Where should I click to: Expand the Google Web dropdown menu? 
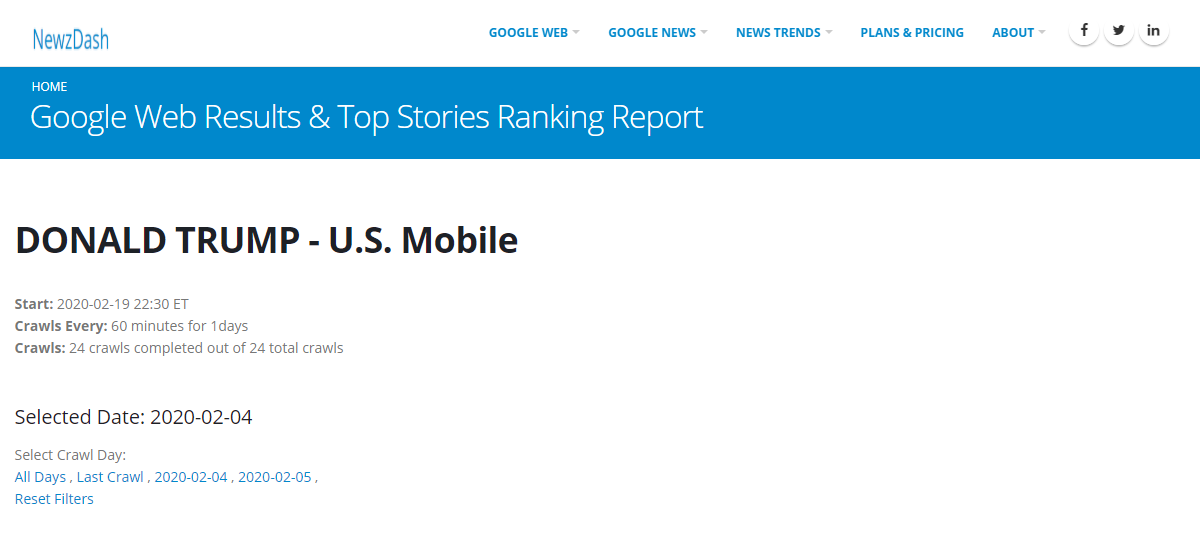[x=534, y=33]
